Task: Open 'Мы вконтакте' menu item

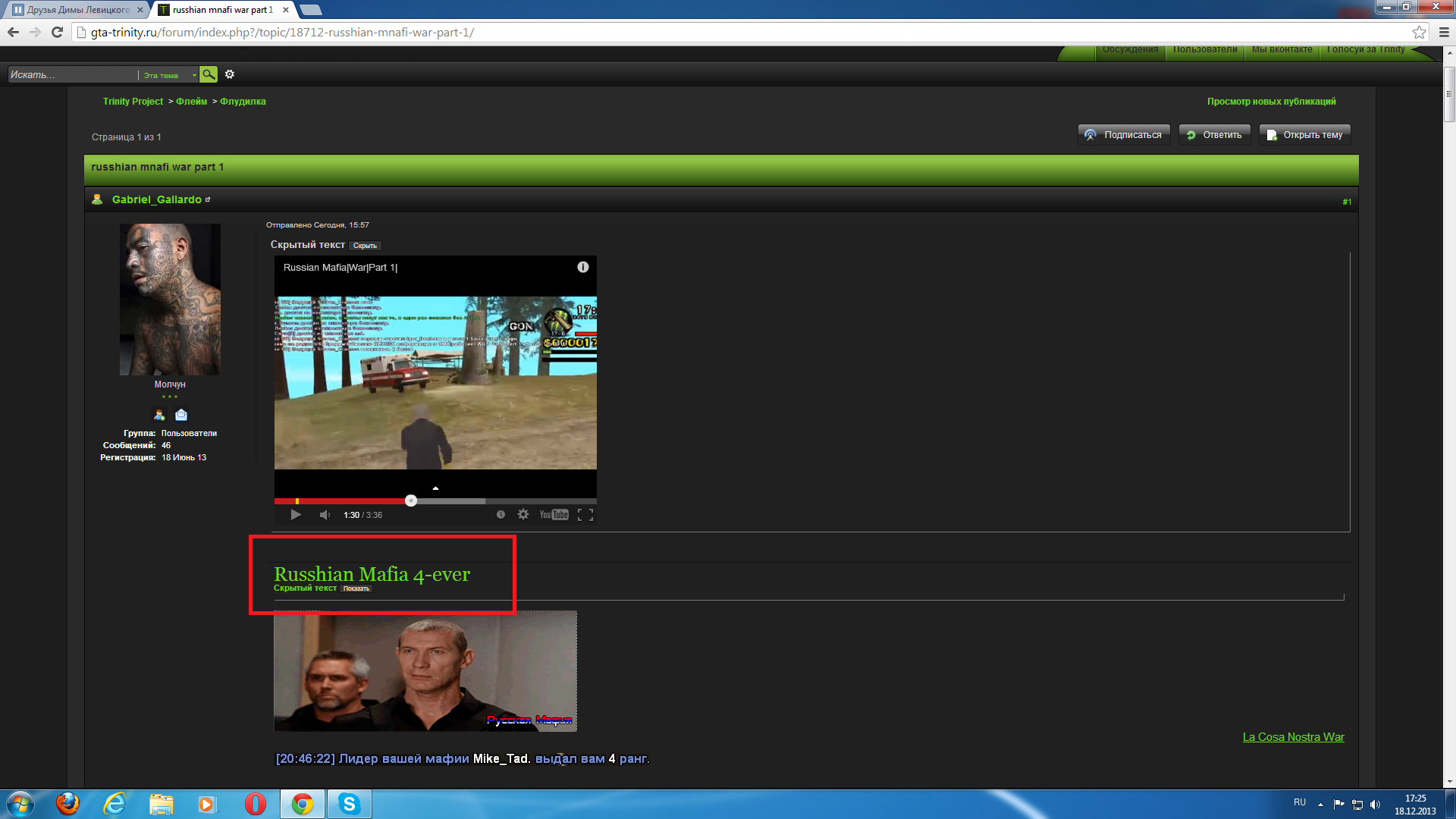Action: click(x=1282, y=50)
